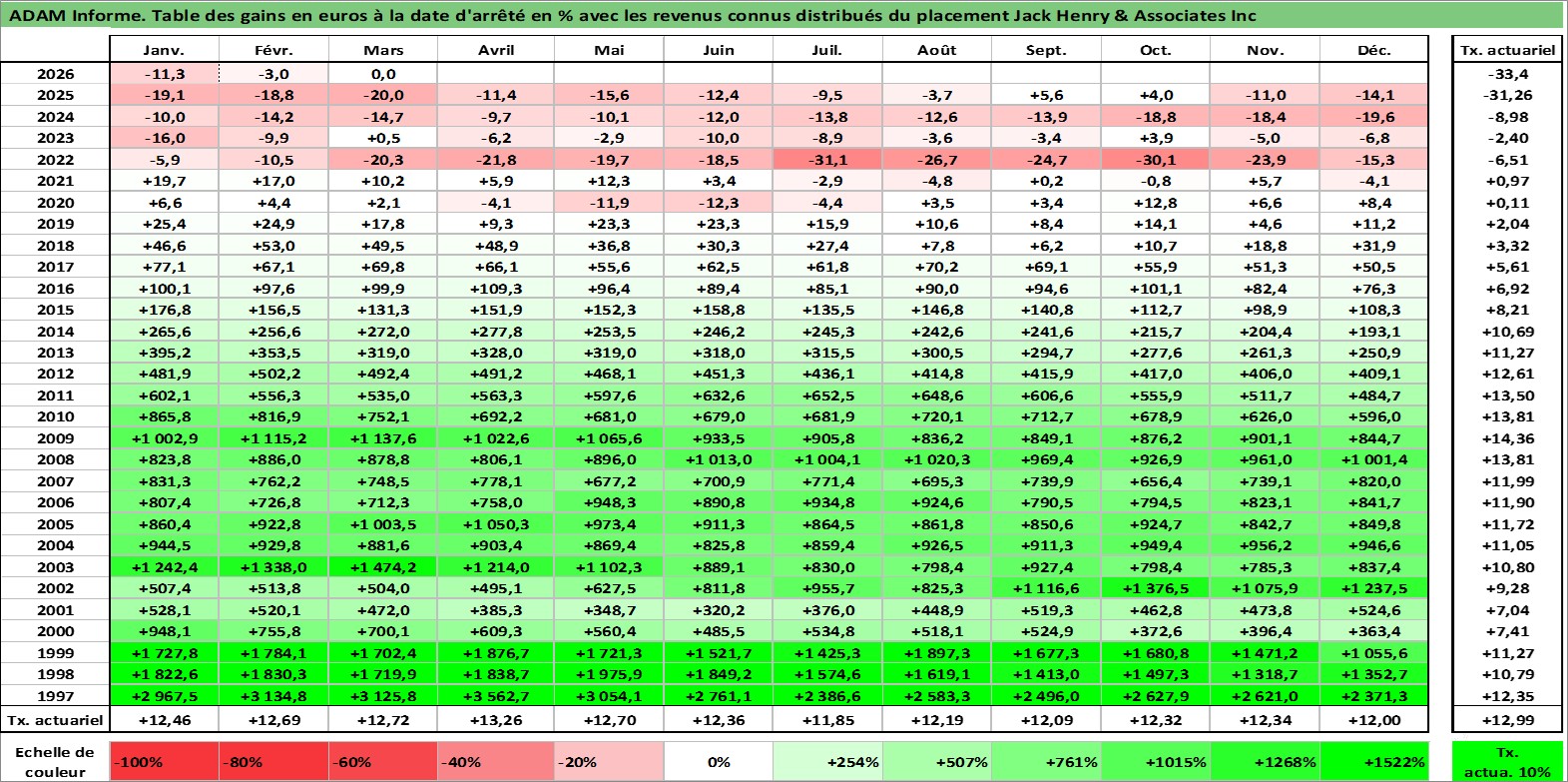Click the +12,99 overall actuarial rate cell
Screen dimensions: 1568x782
click(1507, 720)
